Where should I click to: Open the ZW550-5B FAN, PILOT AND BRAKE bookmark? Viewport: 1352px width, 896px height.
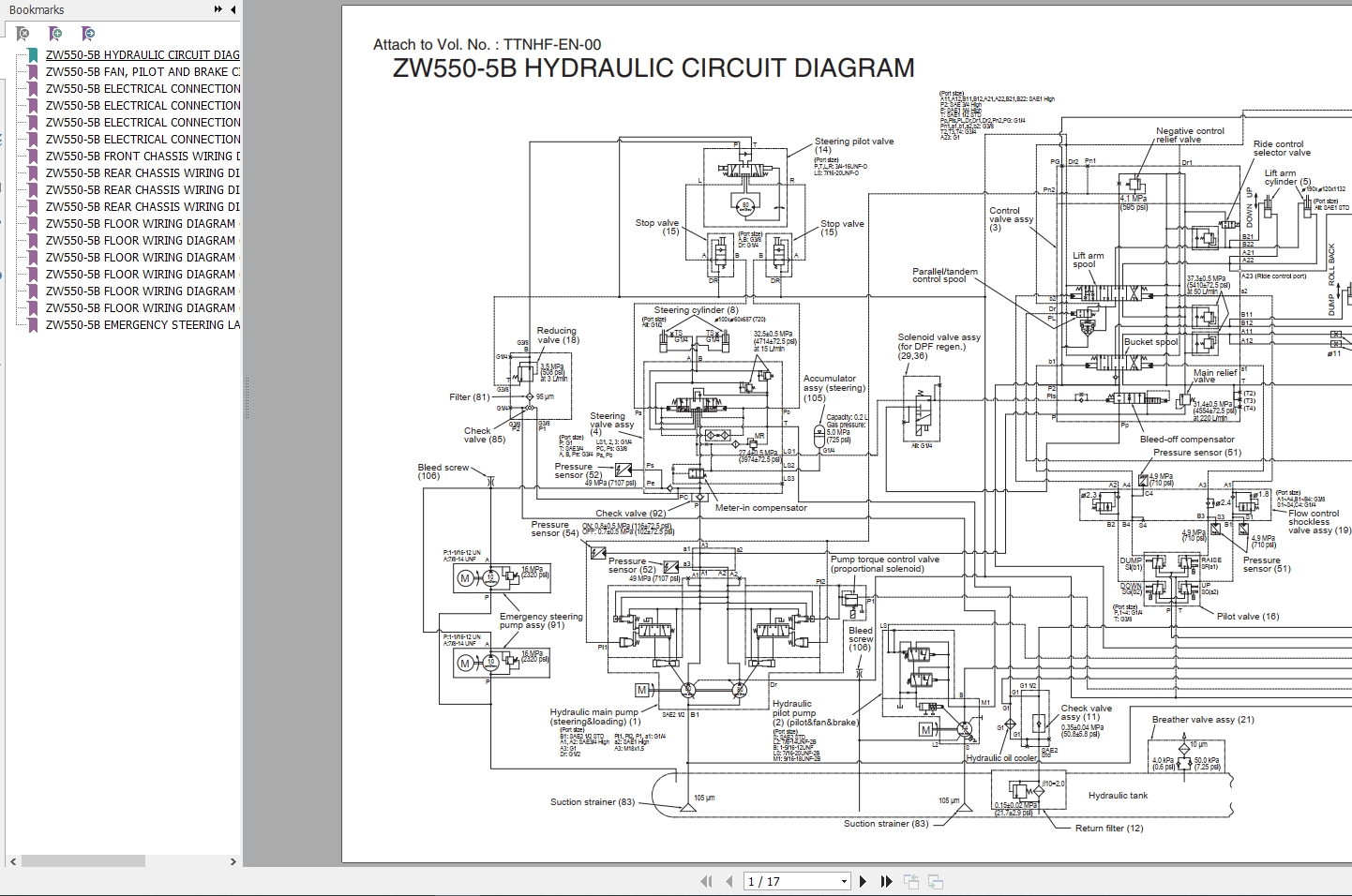(x=143, y=72)
